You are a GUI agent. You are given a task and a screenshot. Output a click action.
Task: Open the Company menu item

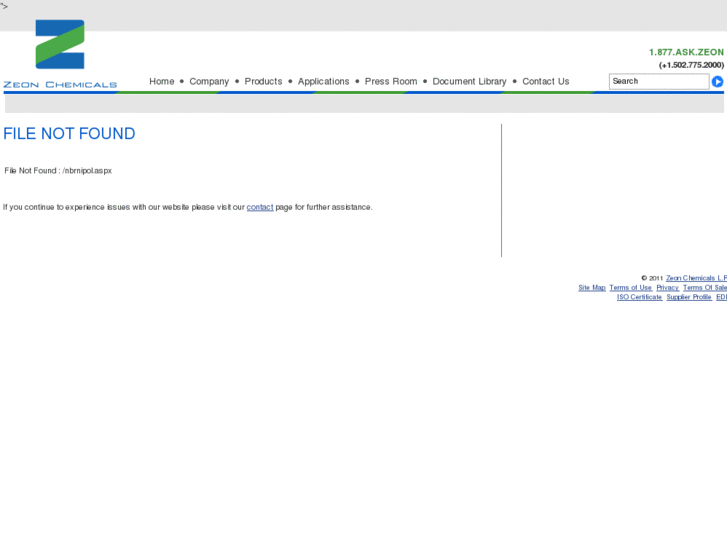[209, 82]
